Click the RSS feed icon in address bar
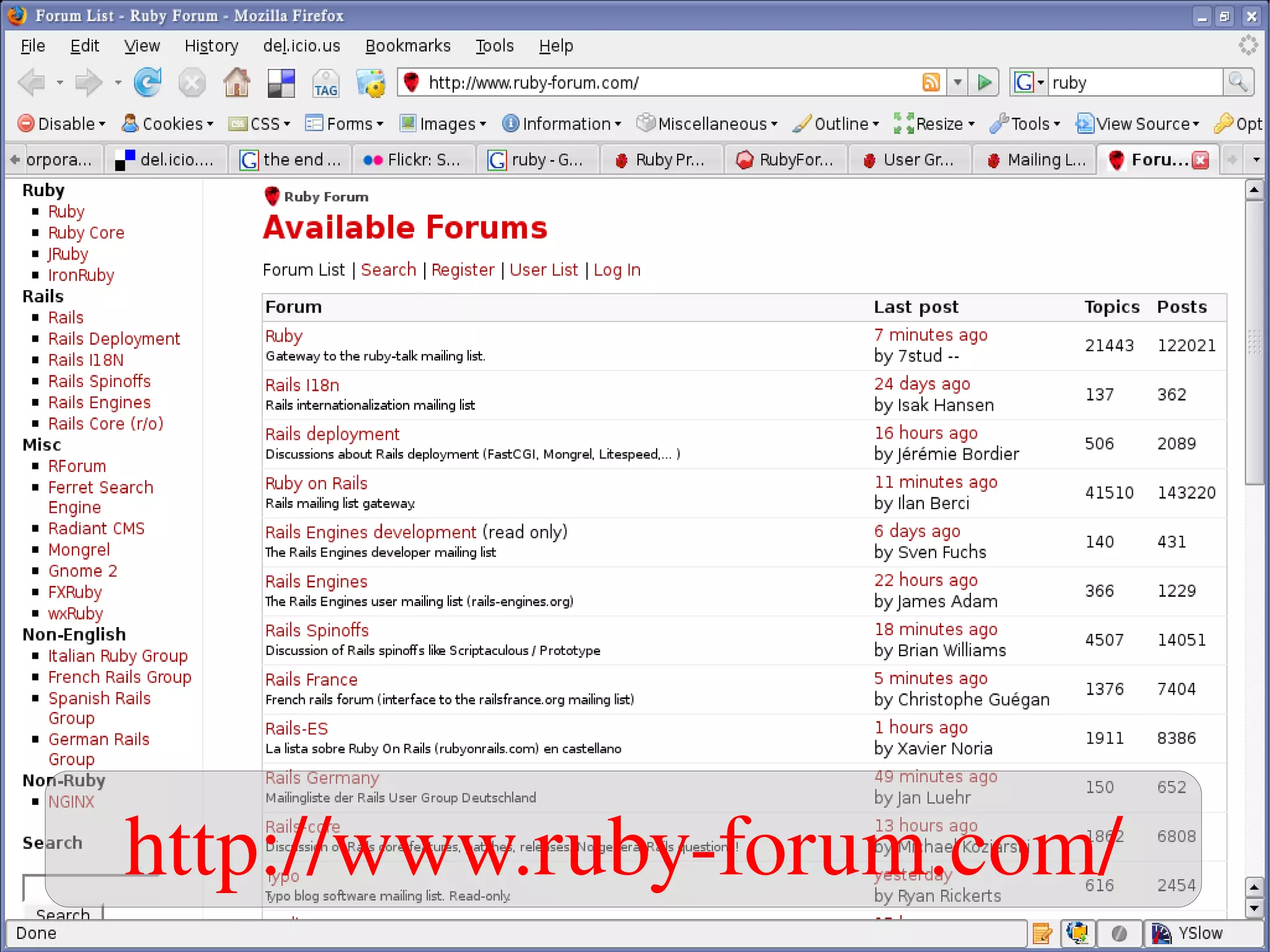 931,82
